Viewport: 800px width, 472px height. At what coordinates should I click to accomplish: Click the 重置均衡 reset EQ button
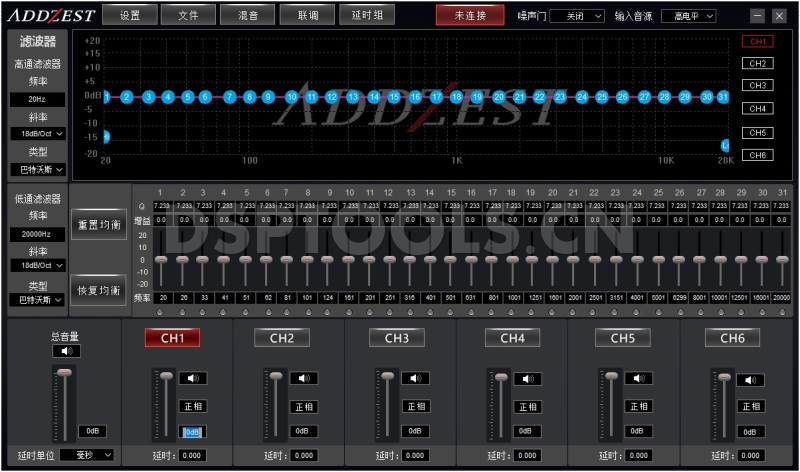pos(99,225)
